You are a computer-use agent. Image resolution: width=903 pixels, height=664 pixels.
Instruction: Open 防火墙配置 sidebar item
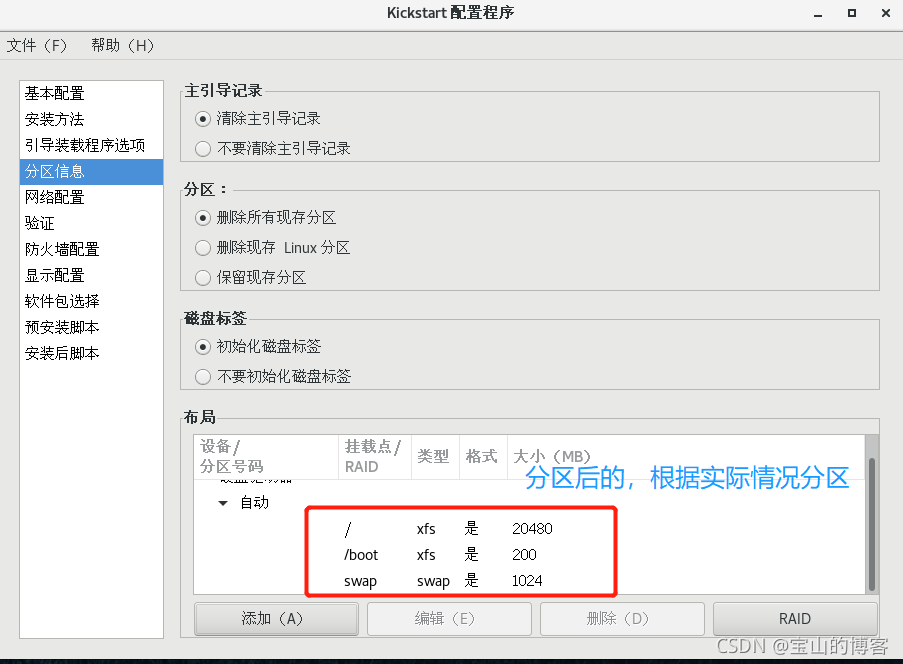(62, 250)
